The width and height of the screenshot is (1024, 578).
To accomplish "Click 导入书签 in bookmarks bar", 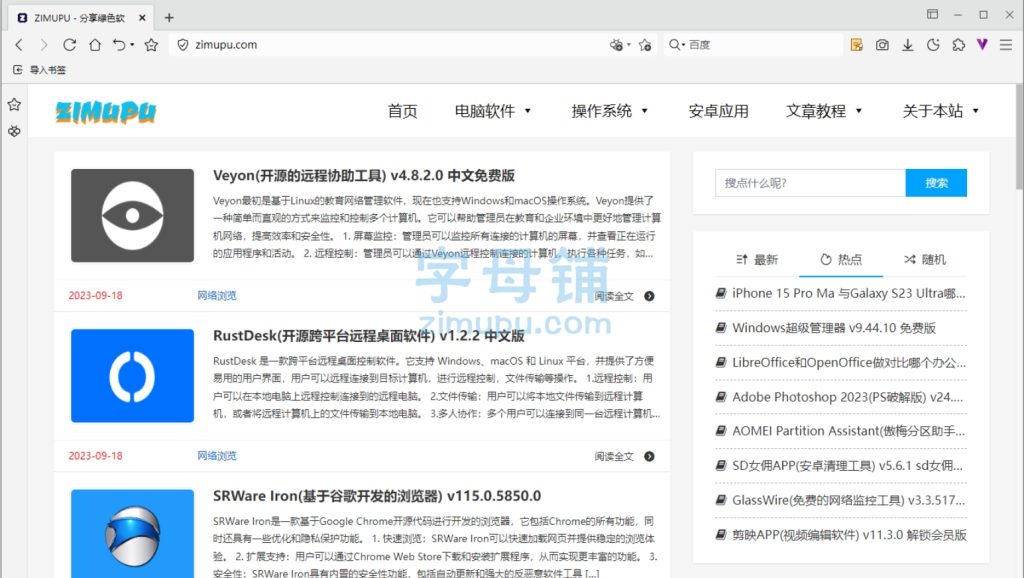I will (40, 69).
